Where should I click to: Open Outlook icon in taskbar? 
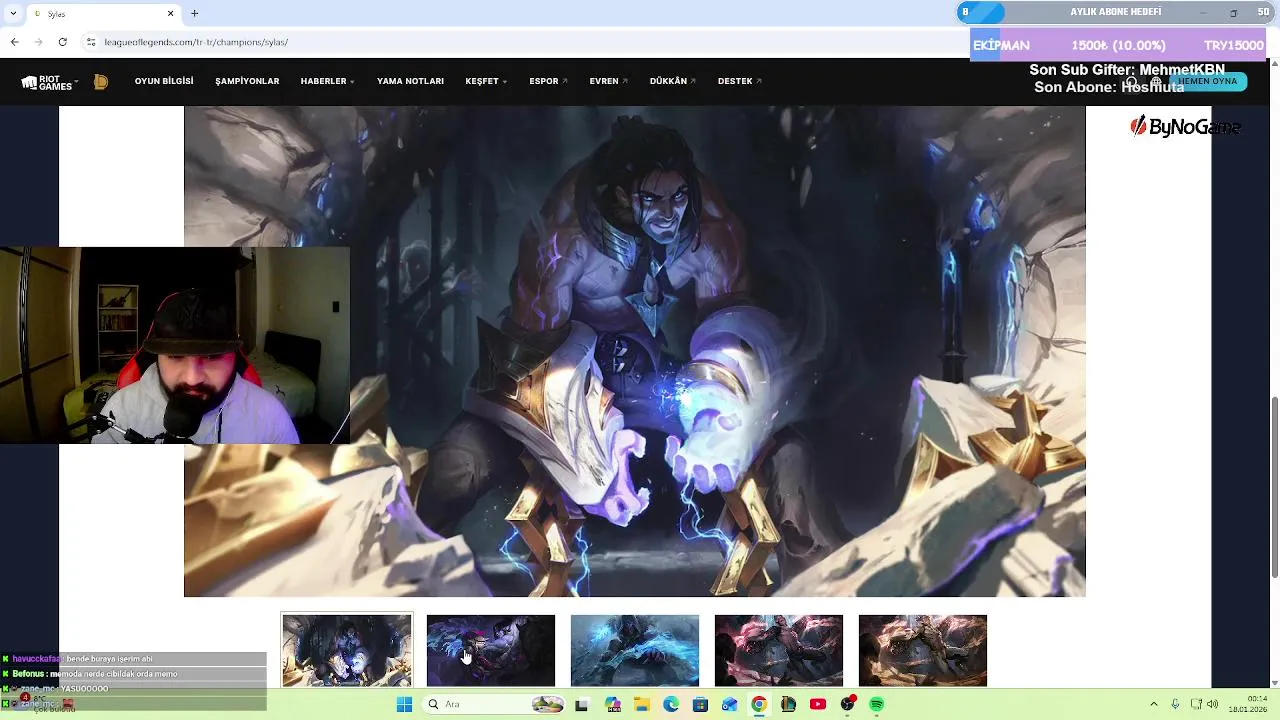coord(730,704)
